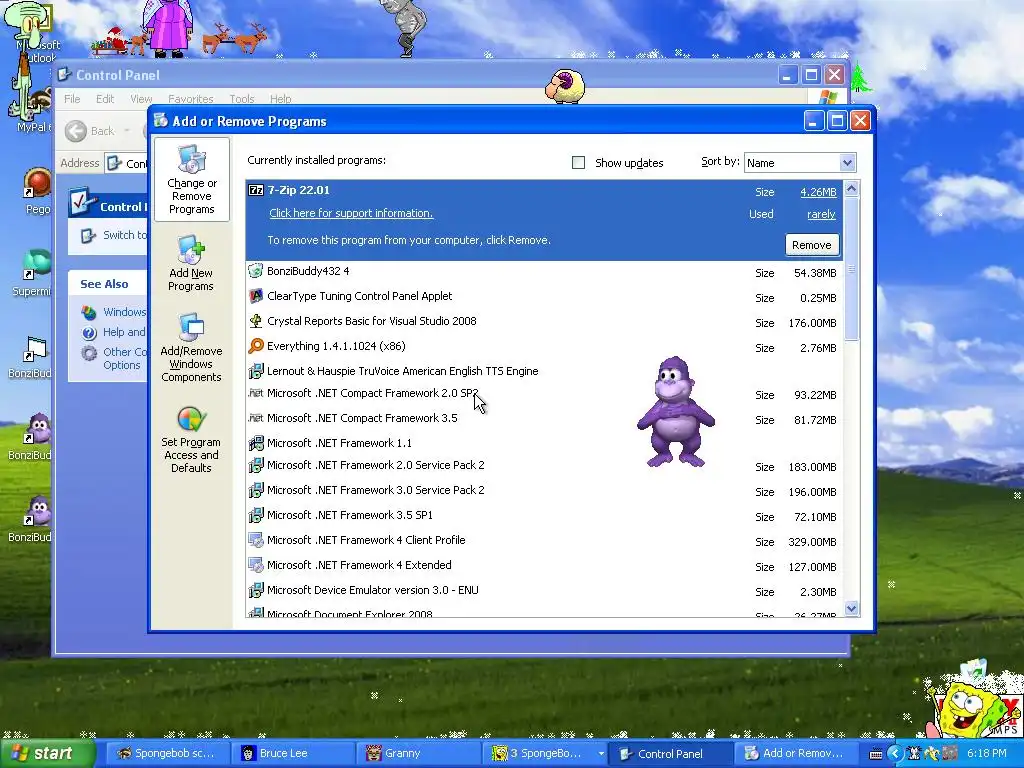Screen dimensions: 1024x768
Task: Click the rarely used link
Action: (x=821, y=214)
